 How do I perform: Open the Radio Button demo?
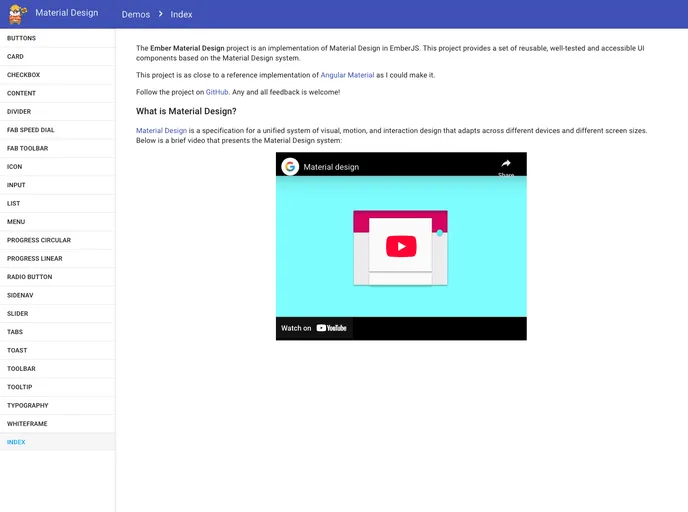57,277
